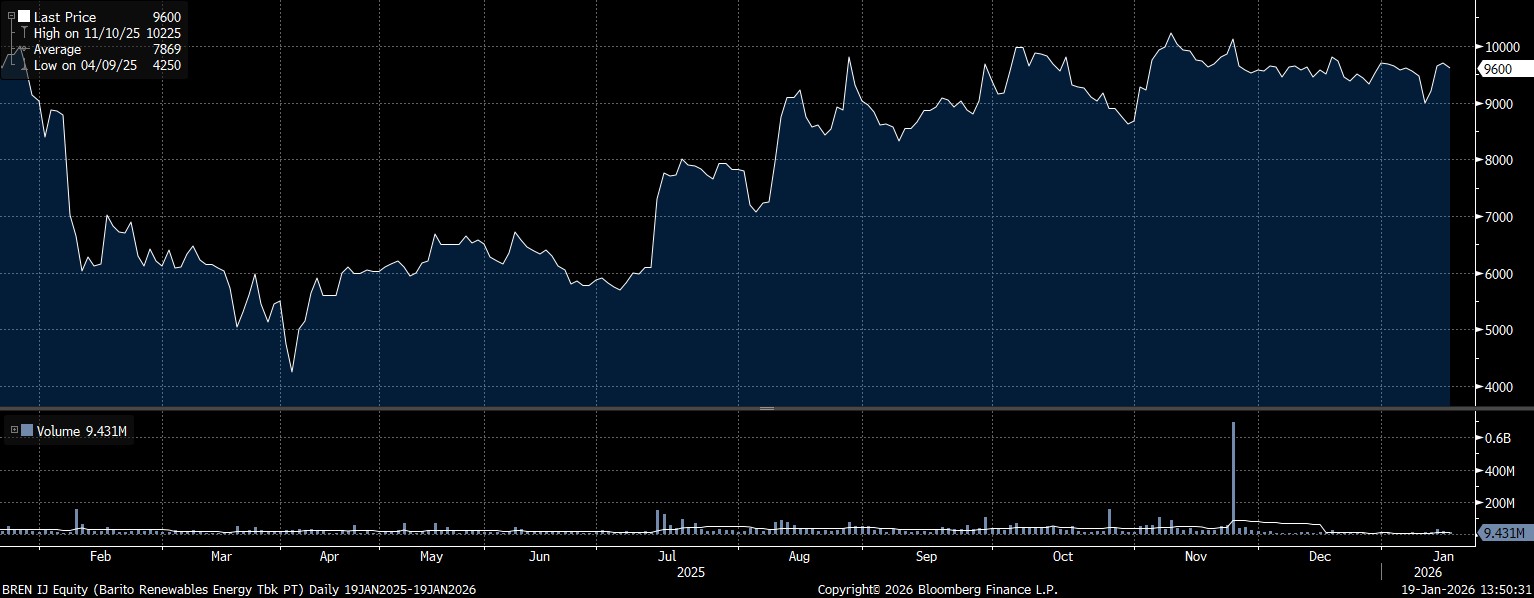Select the High marker icon in legend
Screen dimensions: 1534x598
[x=24, y=33]
